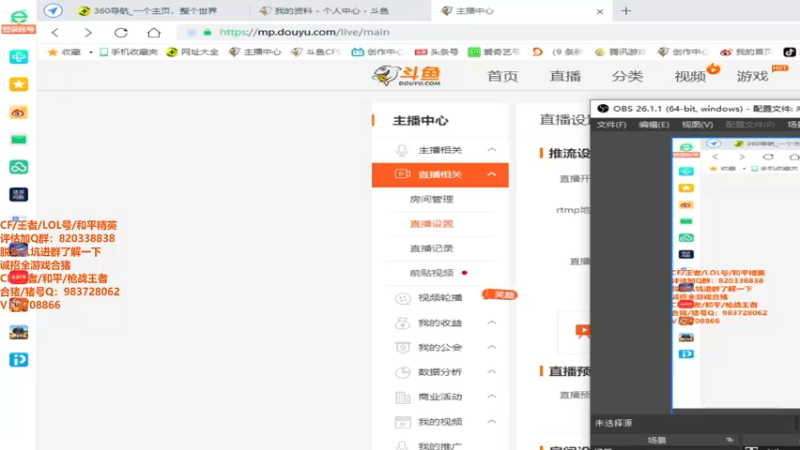Go to 游戏 in Douyu navigation

[752, 76]
